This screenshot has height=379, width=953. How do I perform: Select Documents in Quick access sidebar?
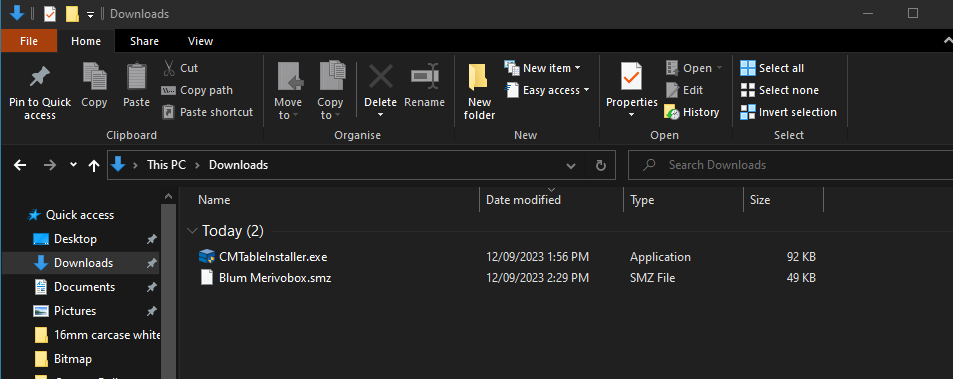click(x=84, y=287)
